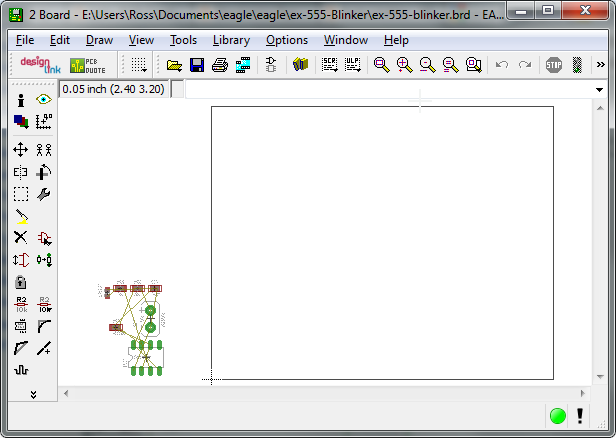Select the Smash tool
This screenshot has width=616, height=438.
point(20,326)
